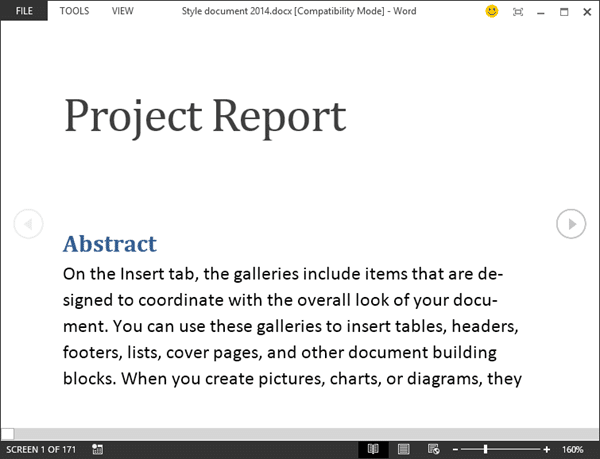The image size is (600, 459).
Task: Click the horizontal scrollbar track
Action: click(300, 433)
